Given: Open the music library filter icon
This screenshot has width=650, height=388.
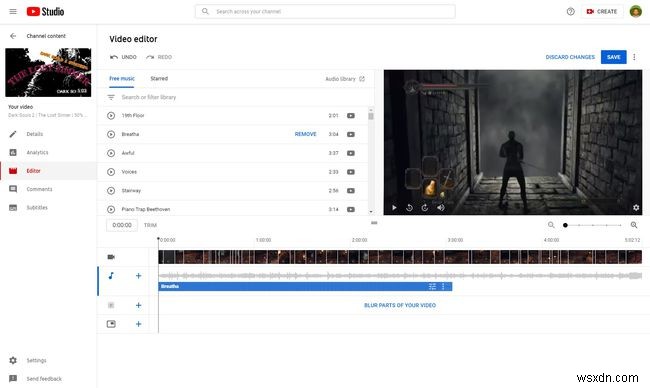Looking at the screenshot, I should [x=111, y=97].
